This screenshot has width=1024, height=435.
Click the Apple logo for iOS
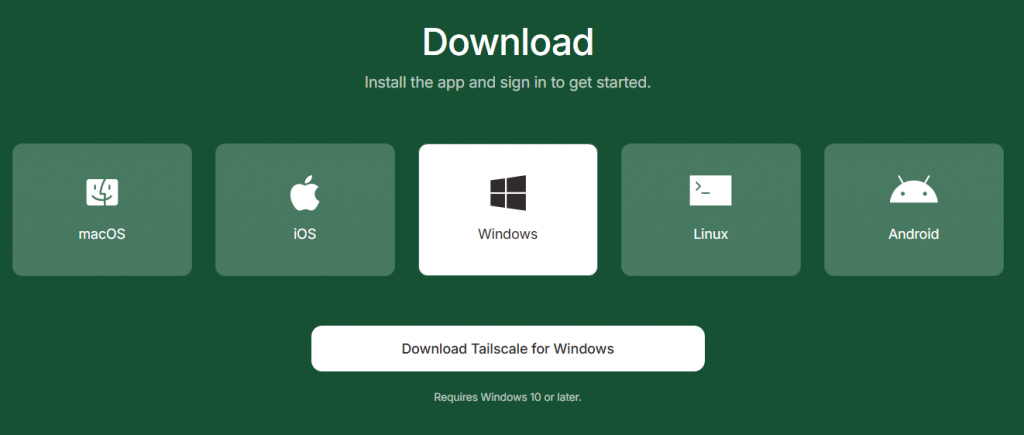pyautogui.click(x=305, y=193)
